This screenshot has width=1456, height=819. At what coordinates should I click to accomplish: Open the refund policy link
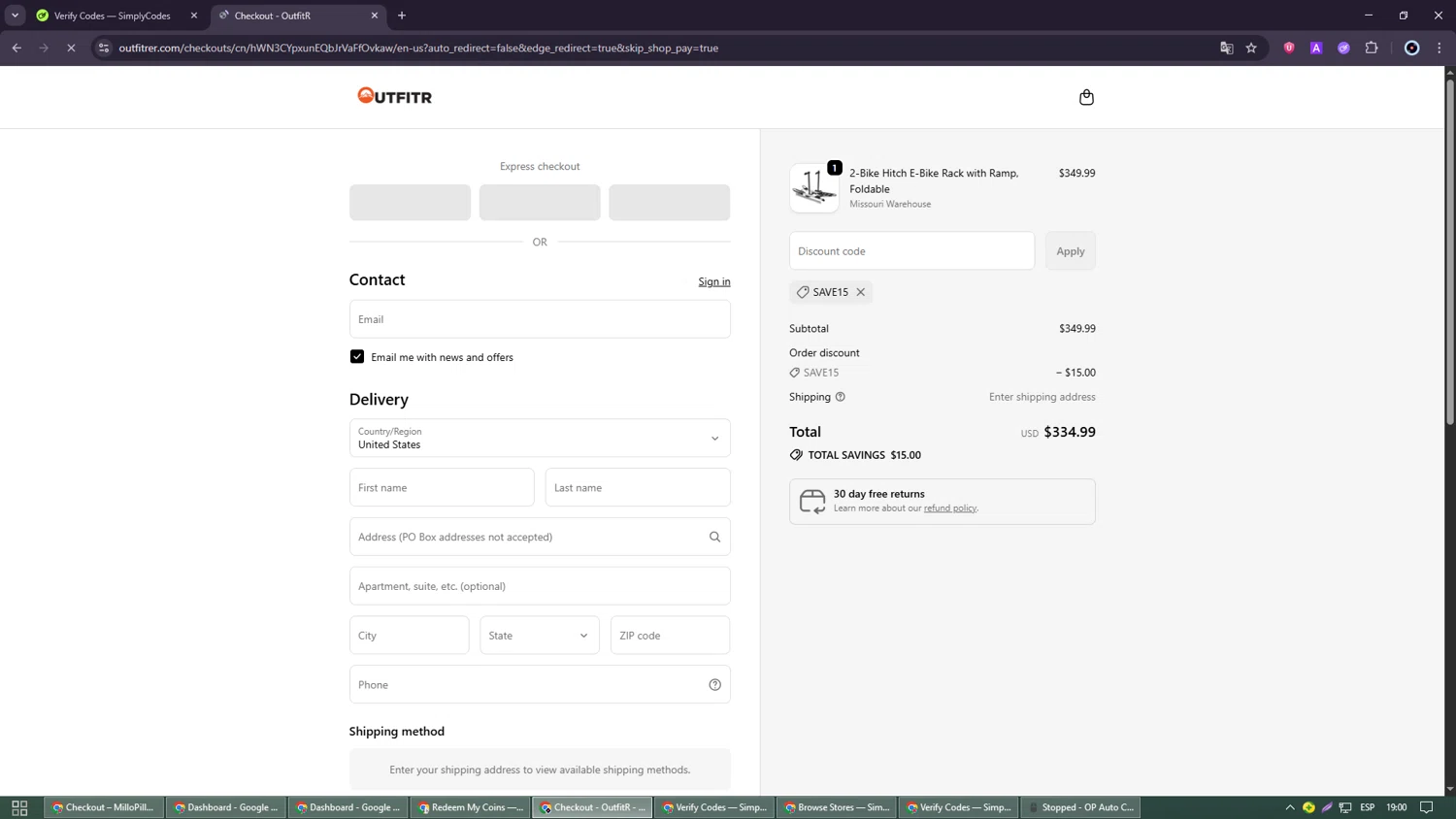coord(950,508)
